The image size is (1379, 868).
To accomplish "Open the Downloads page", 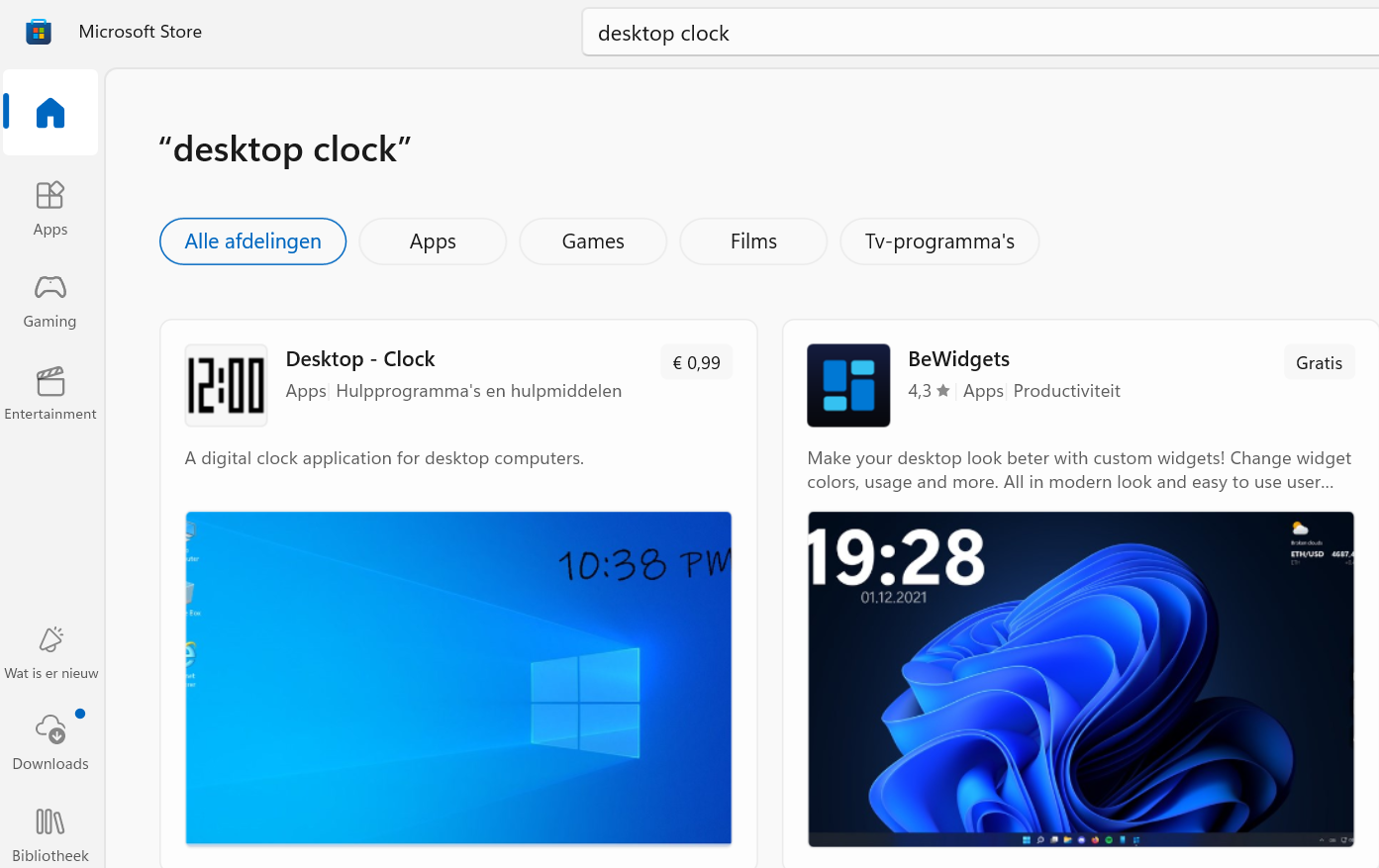I will (50, 742).
